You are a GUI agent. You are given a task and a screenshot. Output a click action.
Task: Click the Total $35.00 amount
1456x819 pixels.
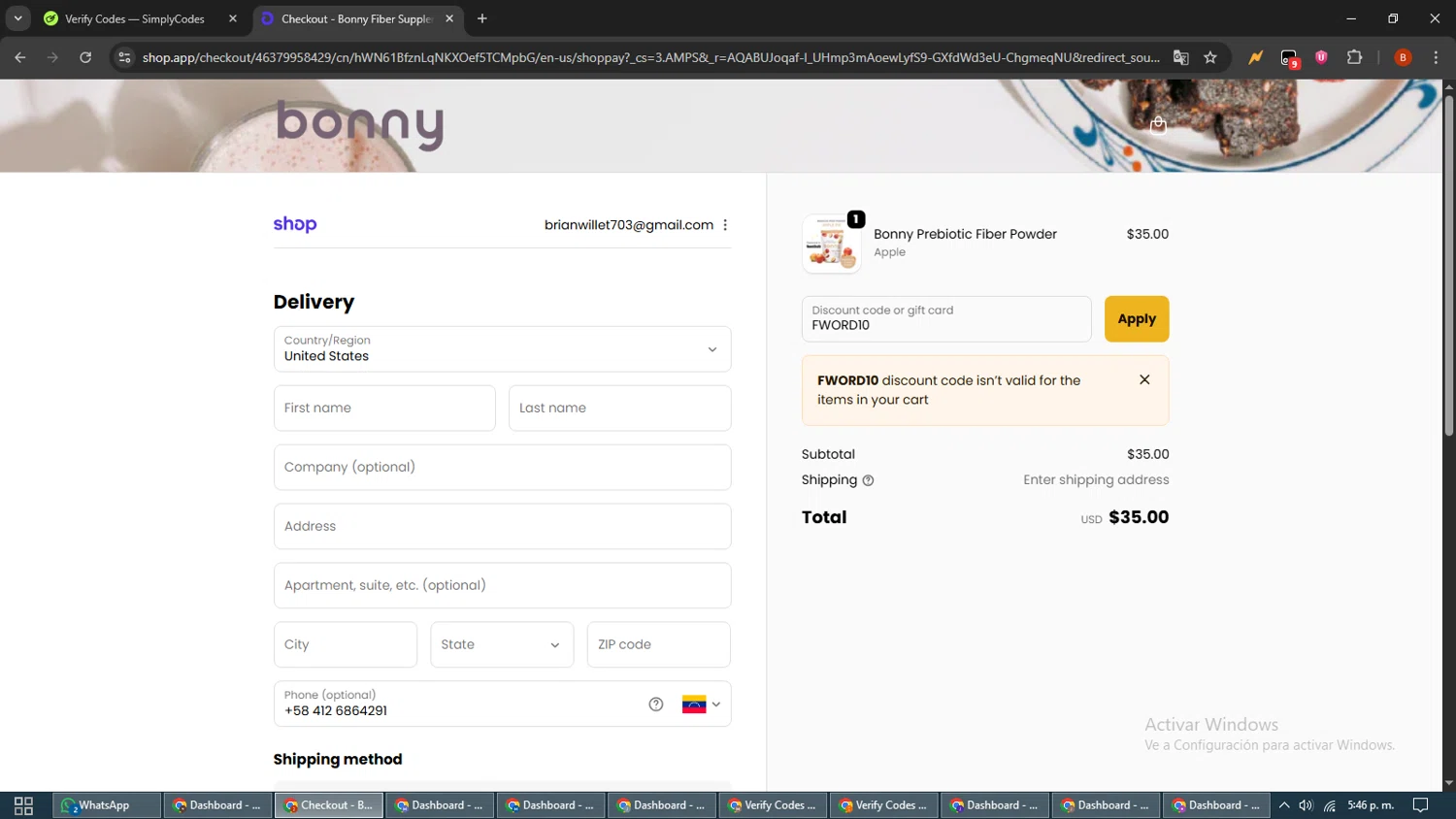(x=1139, y=517)
